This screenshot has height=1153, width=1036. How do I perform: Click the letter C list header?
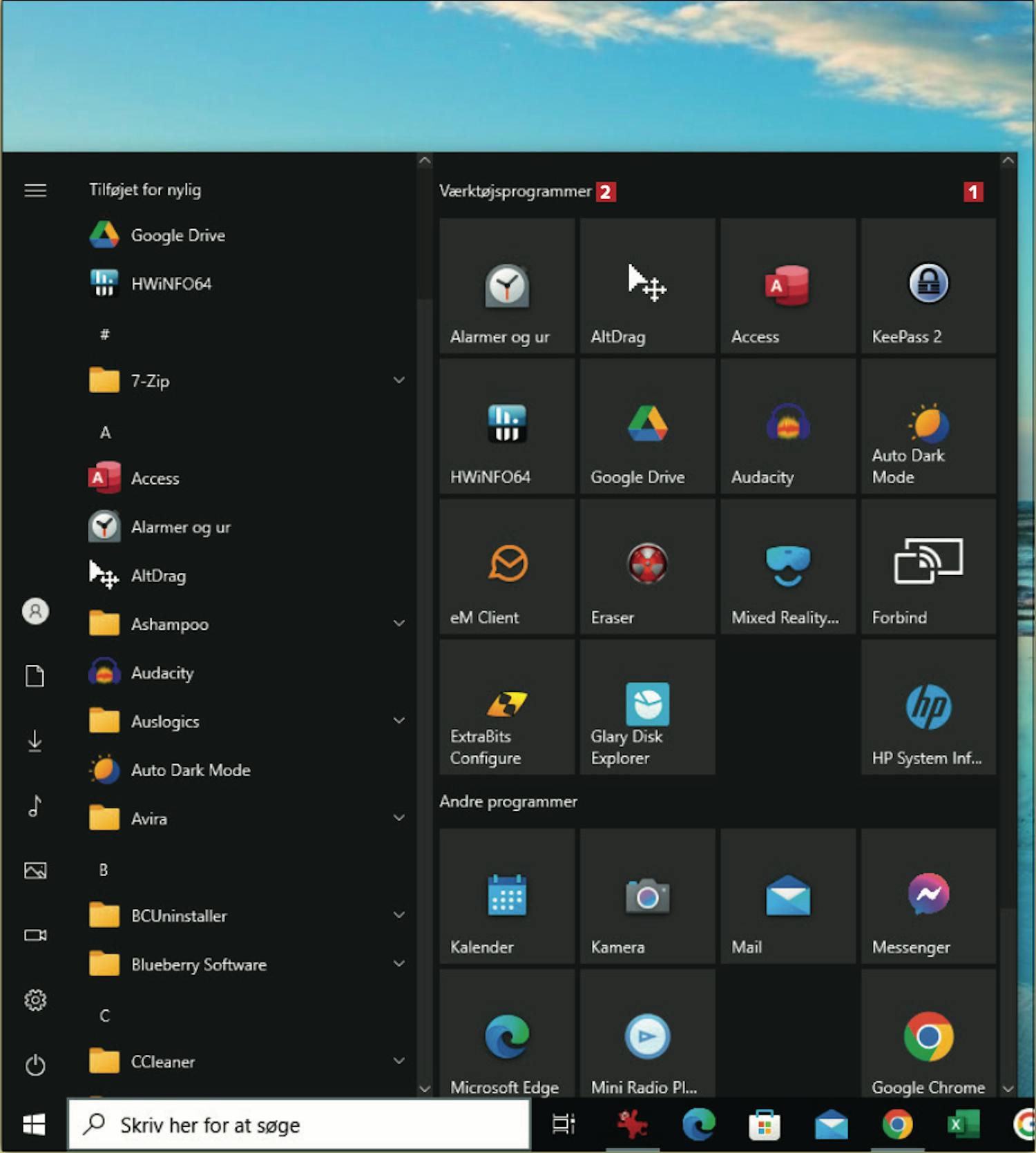[x=105, y=1016]
